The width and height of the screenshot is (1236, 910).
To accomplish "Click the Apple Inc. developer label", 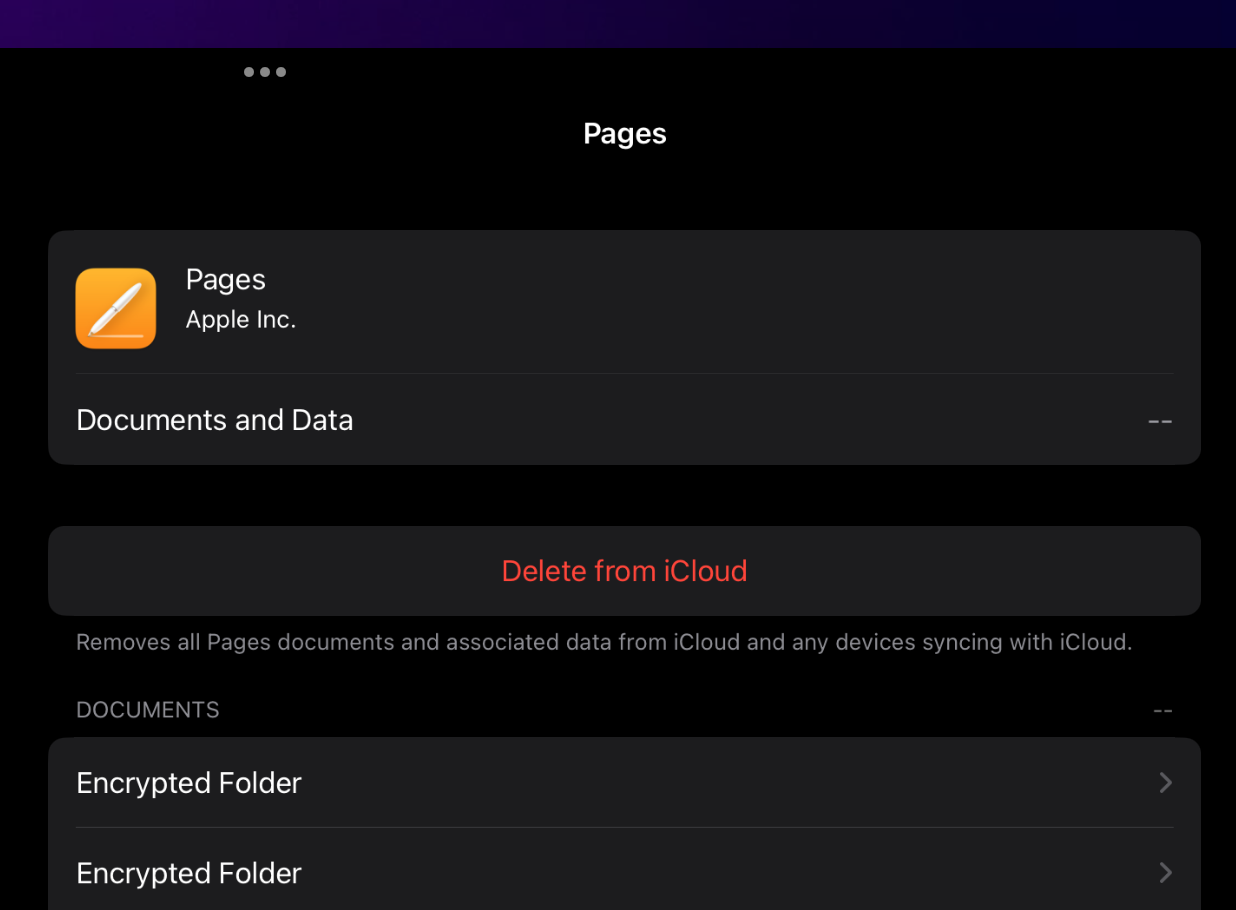I will [x=241, y=320].
